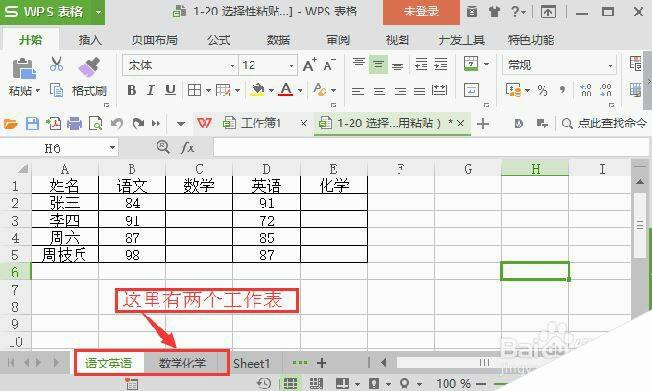The height and width of the screenshot is (391, 652).
Task: Click the formula bar input
Action: click(x=431, y=147)
